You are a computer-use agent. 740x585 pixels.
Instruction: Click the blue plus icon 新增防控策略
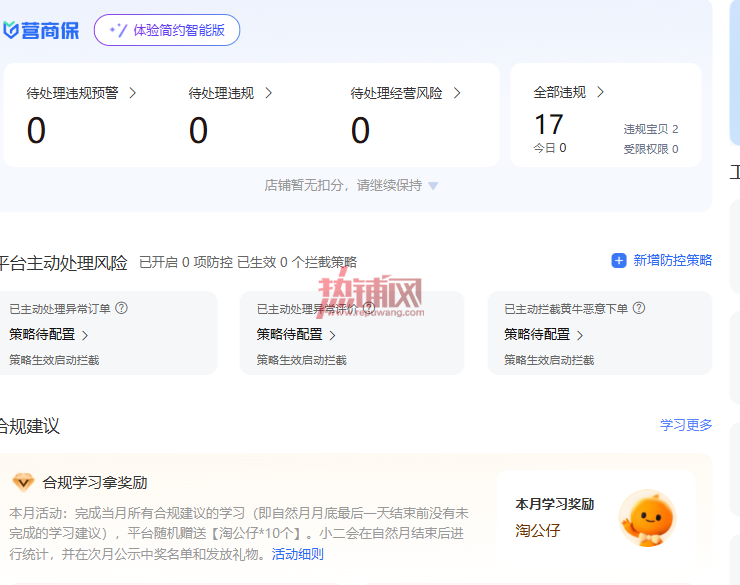point(619,260)
